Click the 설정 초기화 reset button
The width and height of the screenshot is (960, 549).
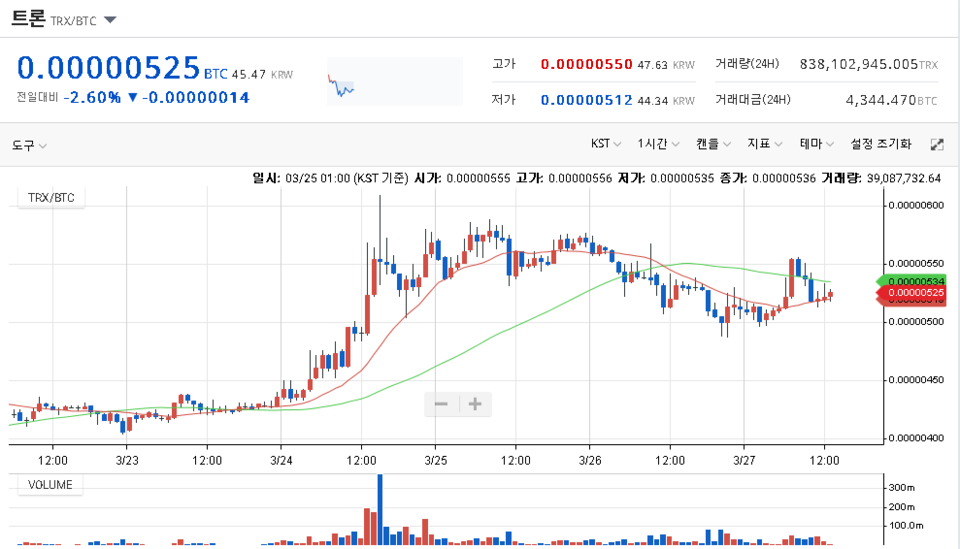(880, 144)
